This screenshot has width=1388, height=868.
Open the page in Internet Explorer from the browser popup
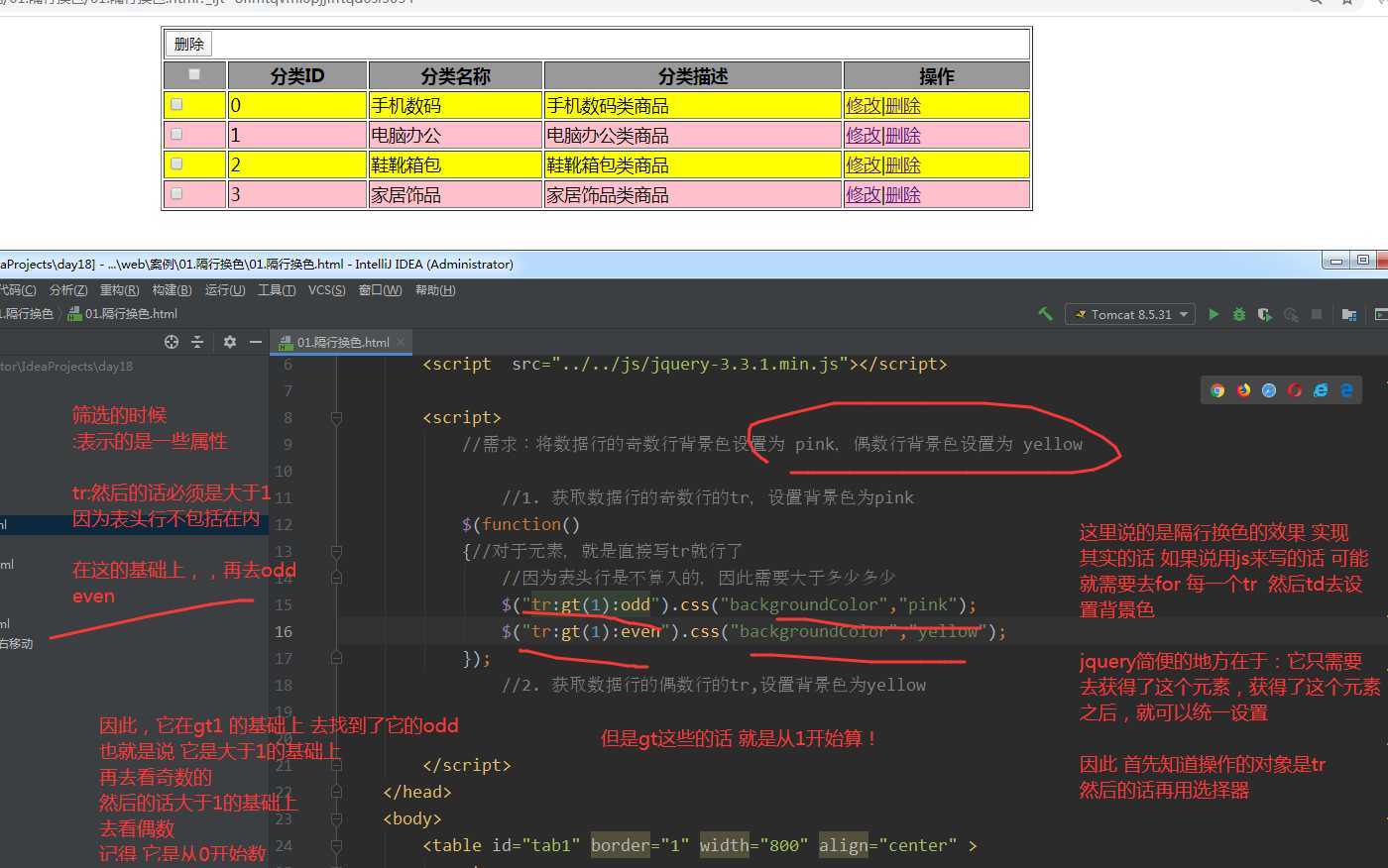pyautogui.click(x=1321, y=390)
